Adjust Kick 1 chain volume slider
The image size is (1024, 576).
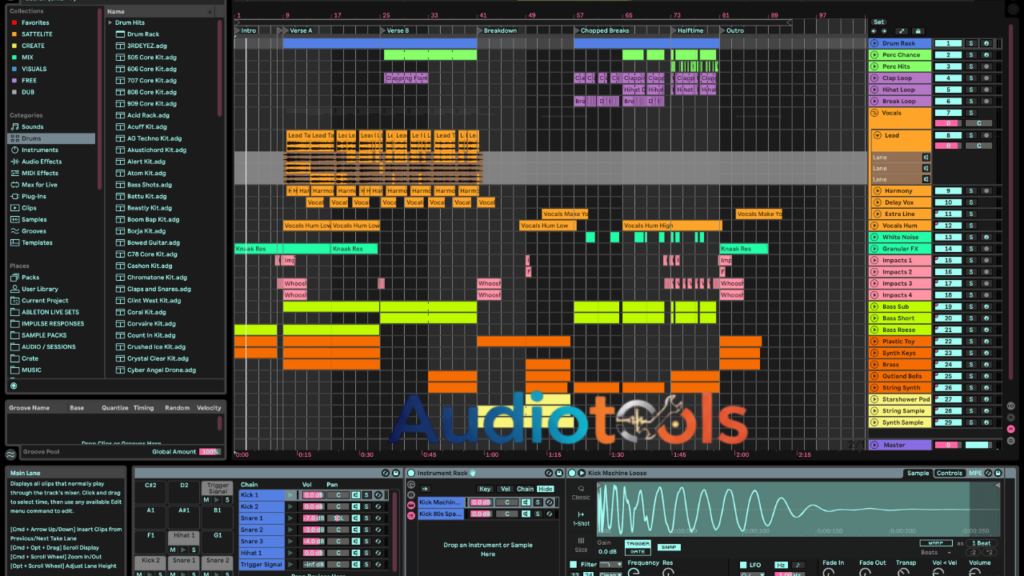(313, 495)
